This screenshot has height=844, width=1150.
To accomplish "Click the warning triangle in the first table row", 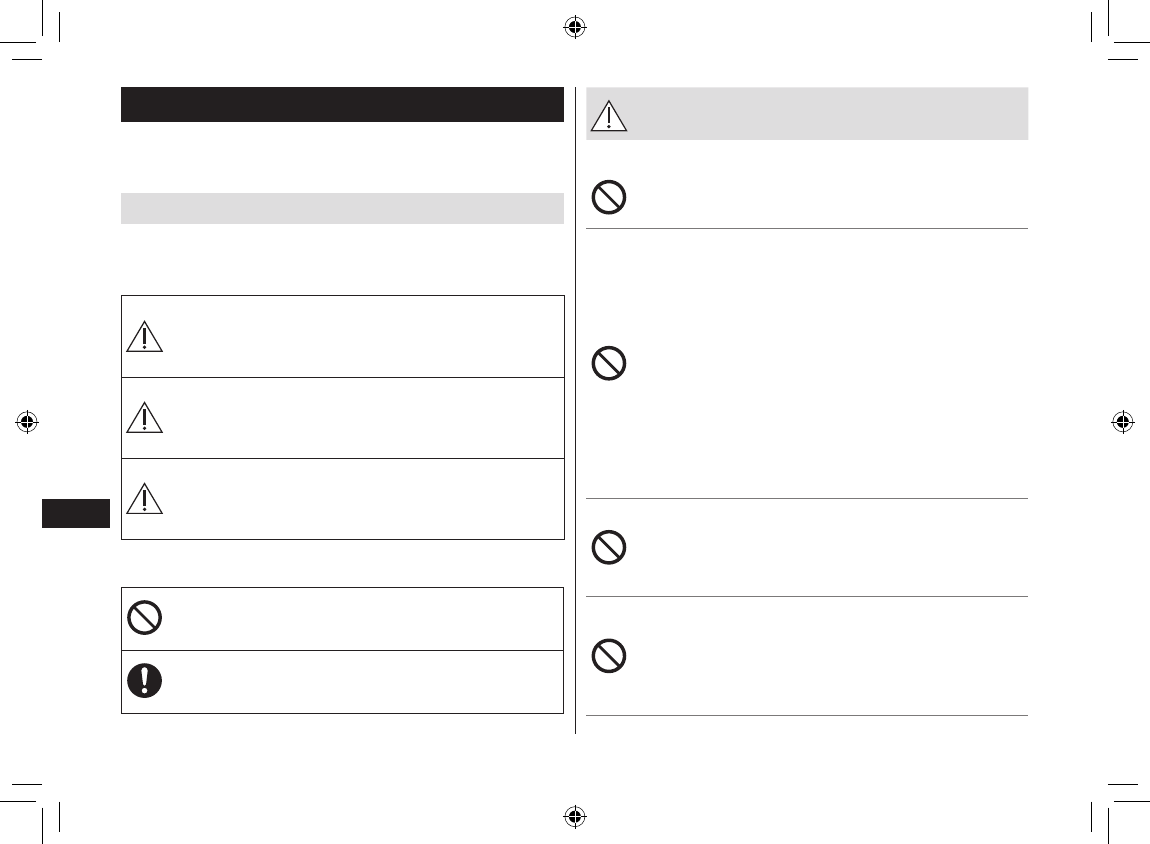I will coord(145,336).
